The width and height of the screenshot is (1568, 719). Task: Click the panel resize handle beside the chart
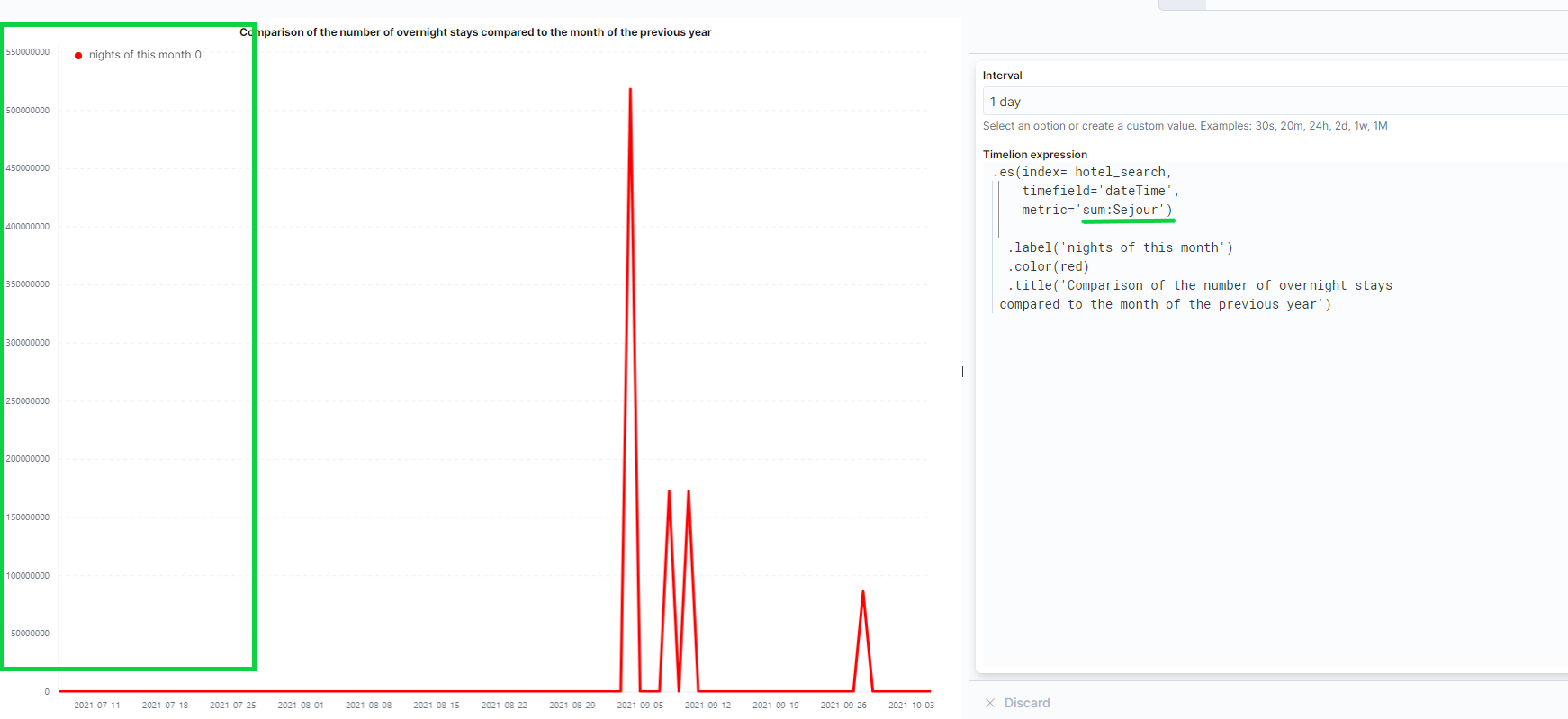point(961,372)
